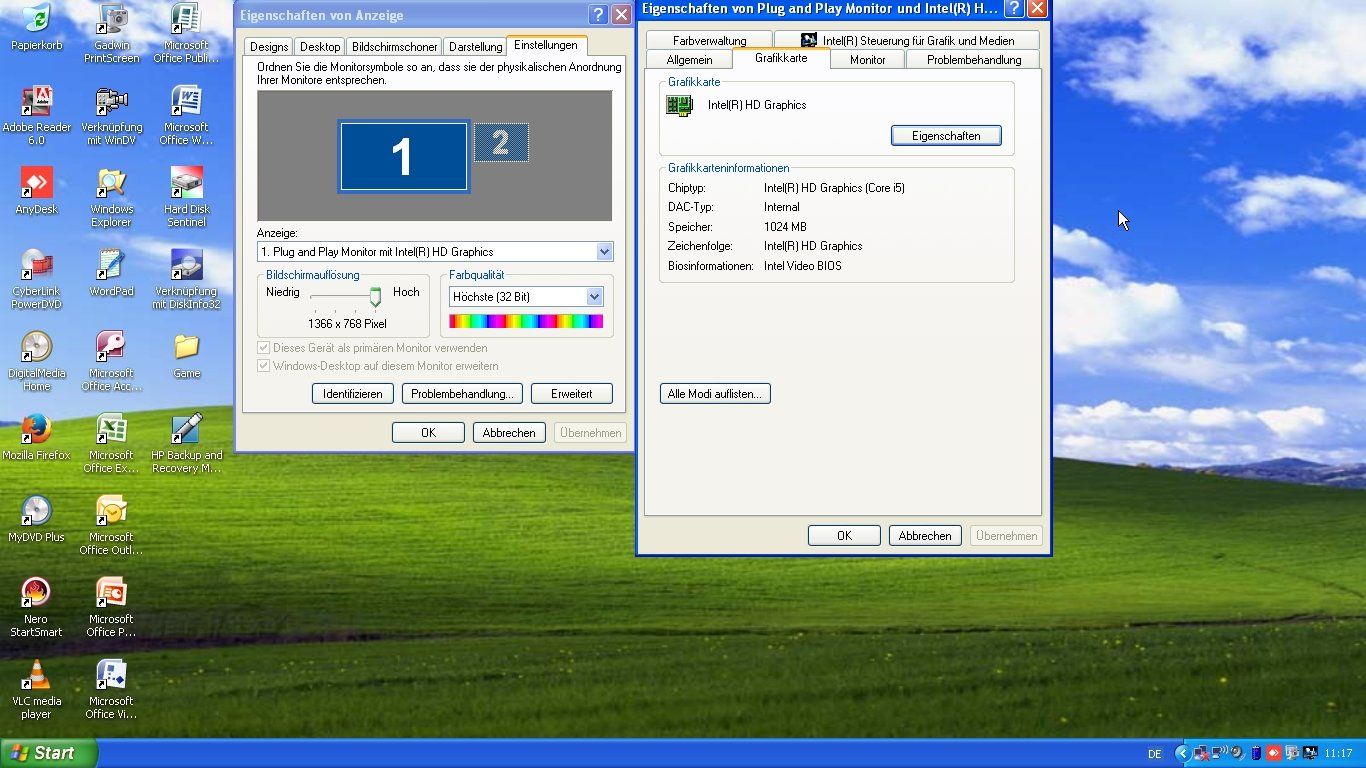Switch to the Designs tab
The height and width of the screenshot is (768, 1366).
(269, 47)
